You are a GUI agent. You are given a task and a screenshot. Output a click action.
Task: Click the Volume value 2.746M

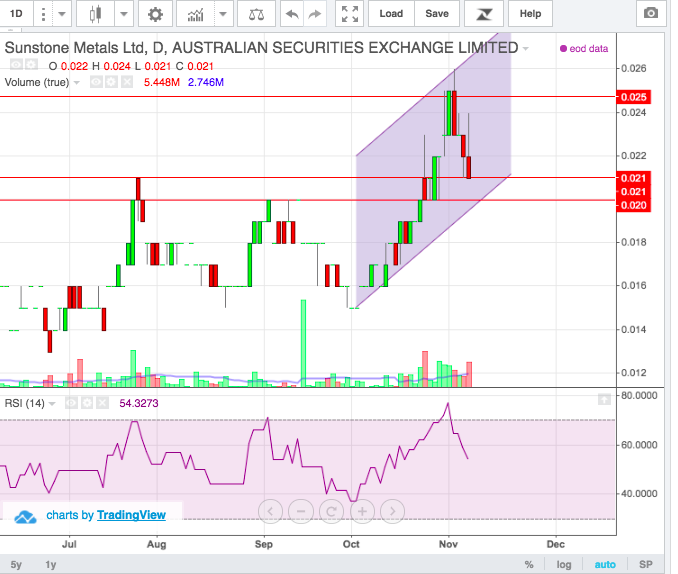coord(206,82)
